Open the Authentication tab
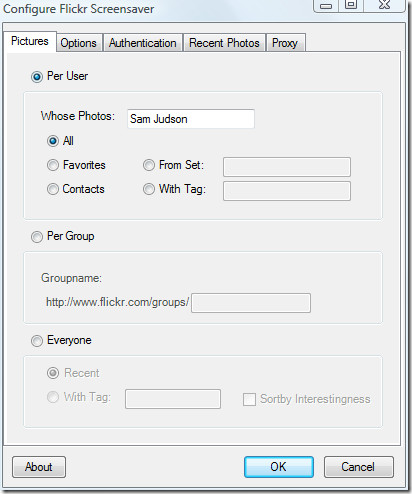This screenshot has width=412, height=494. [143, 43]
